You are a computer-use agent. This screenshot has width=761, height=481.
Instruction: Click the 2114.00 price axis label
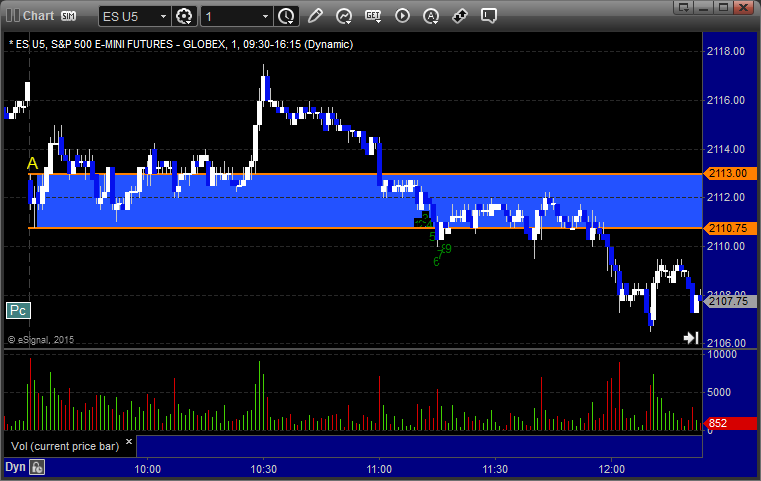point(726,149)
